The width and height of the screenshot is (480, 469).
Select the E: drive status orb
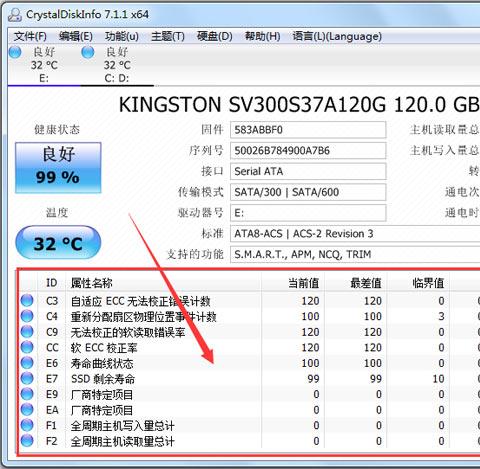(15, 52)
